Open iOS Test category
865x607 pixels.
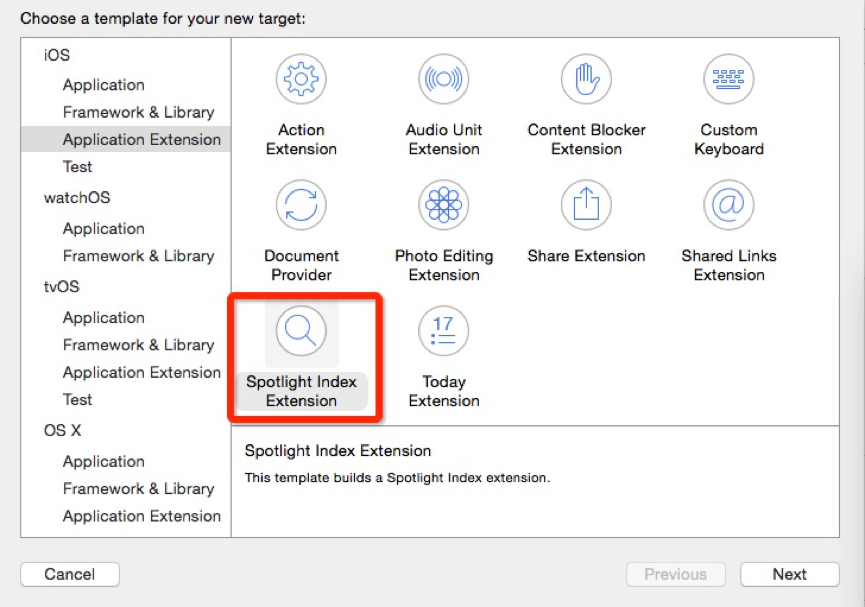point(77,167)
